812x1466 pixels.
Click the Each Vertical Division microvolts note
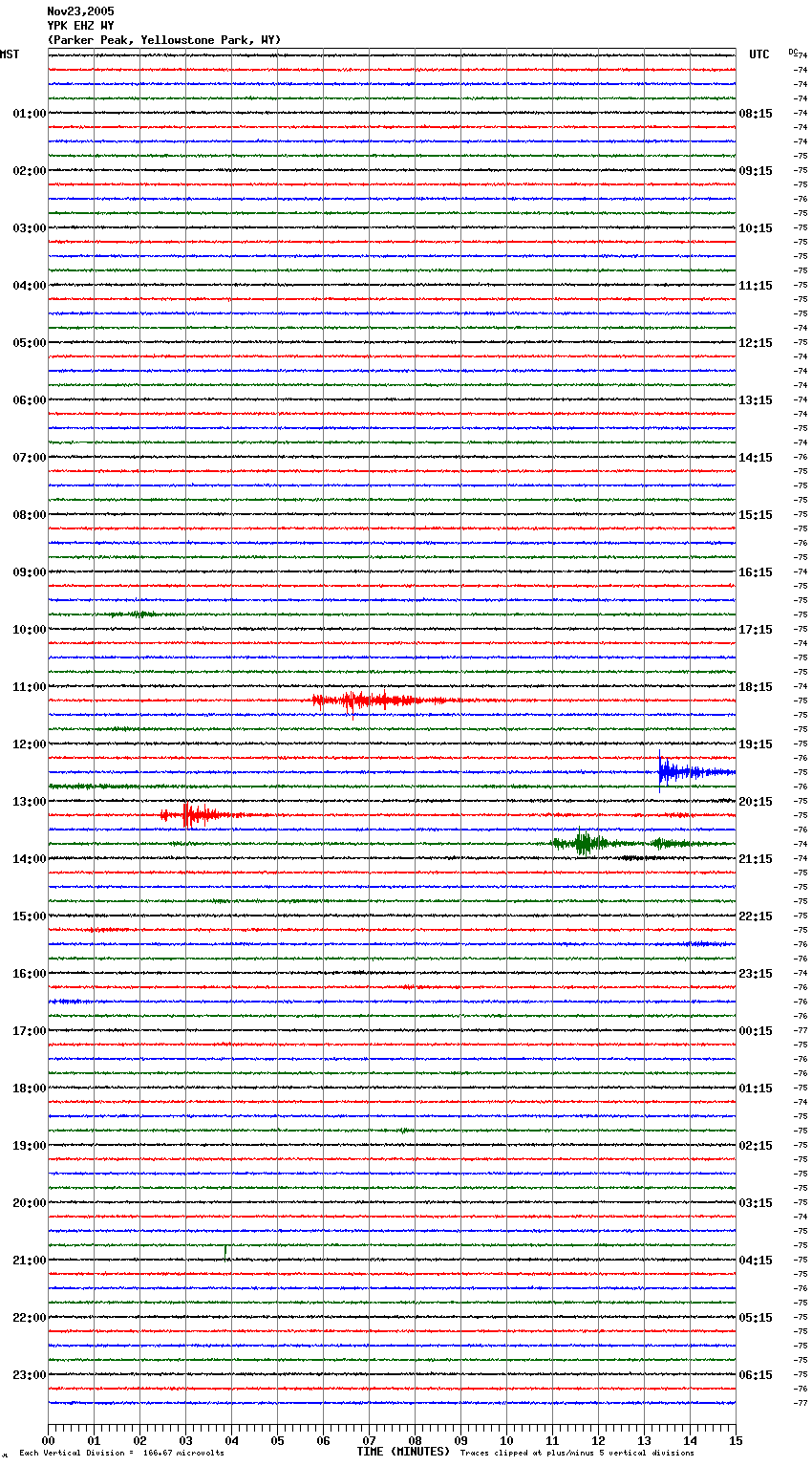pos(121,1454)
